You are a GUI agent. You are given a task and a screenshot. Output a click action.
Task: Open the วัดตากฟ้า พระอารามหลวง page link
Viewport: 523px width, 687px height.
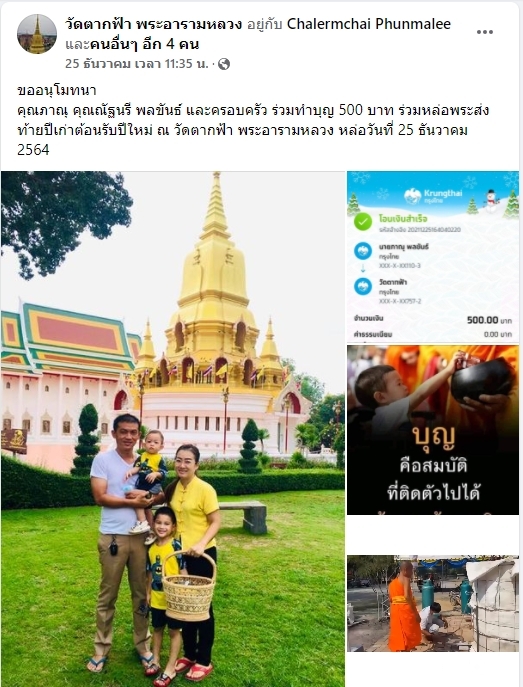[153, 24]
